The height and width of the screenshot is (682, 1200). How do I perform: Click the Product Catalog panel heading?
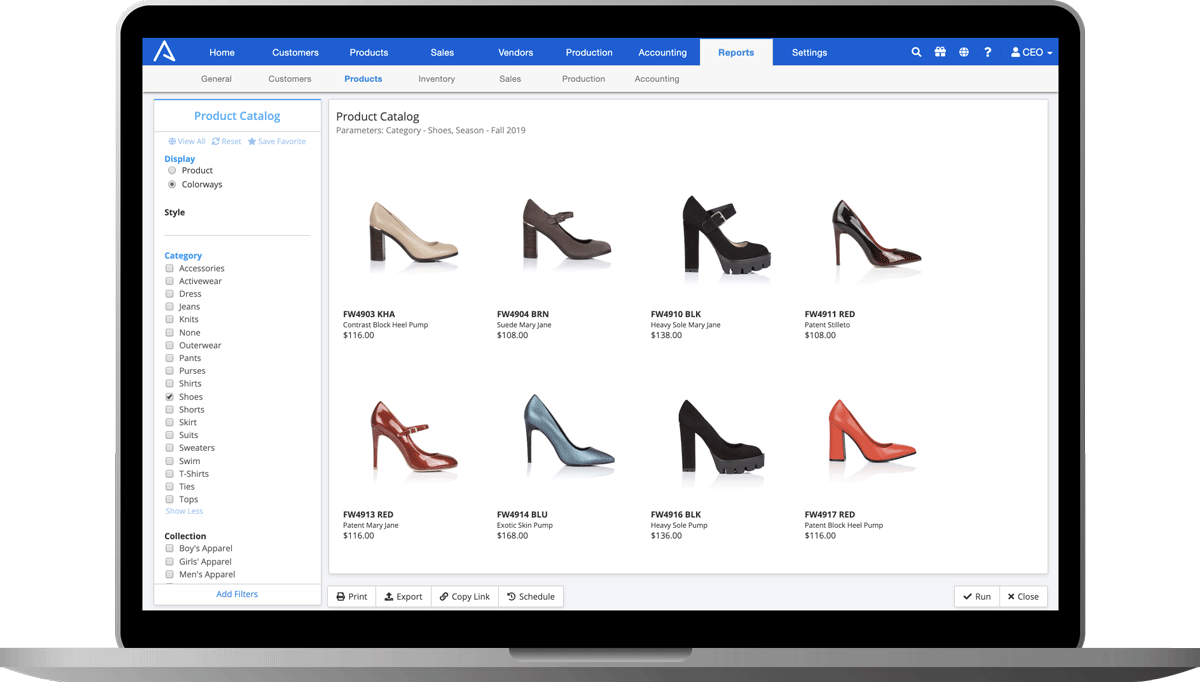pyautogui.click(x=237, y=116)
